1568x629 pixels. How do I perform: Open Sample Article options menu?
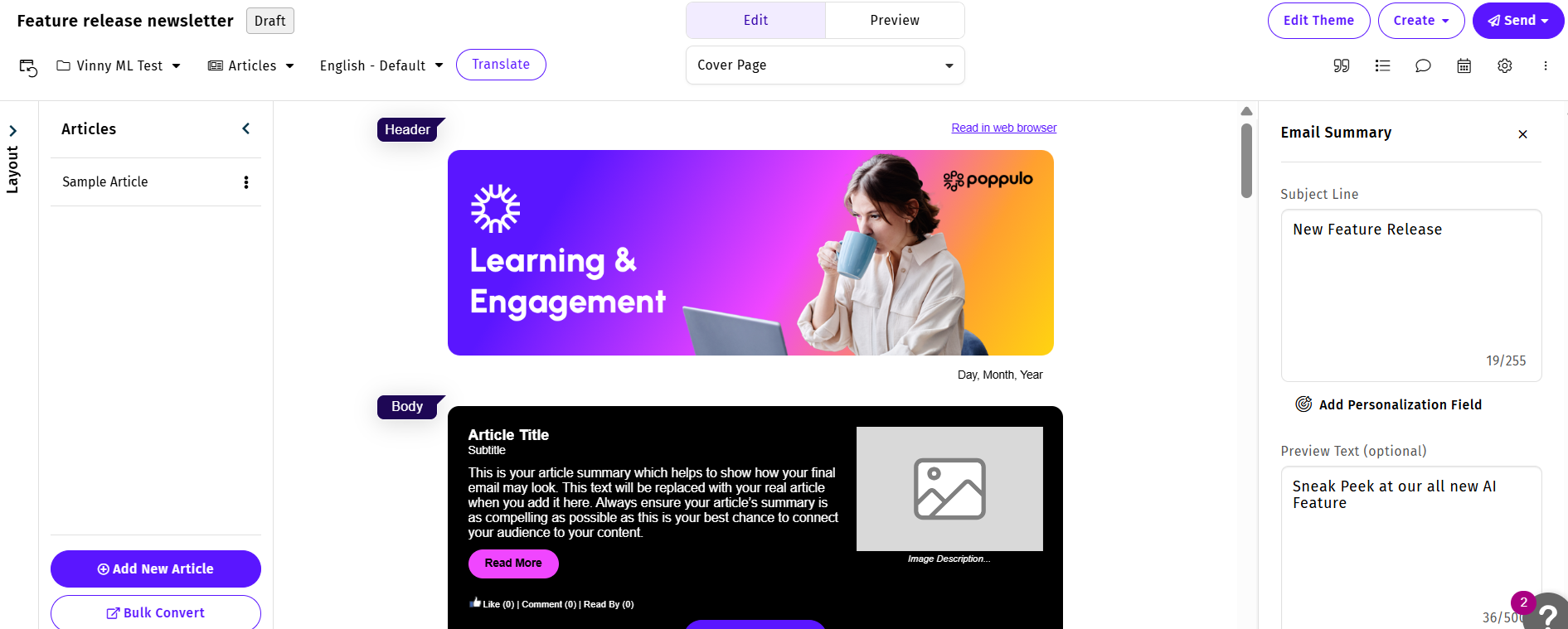[x=246, y=182]
